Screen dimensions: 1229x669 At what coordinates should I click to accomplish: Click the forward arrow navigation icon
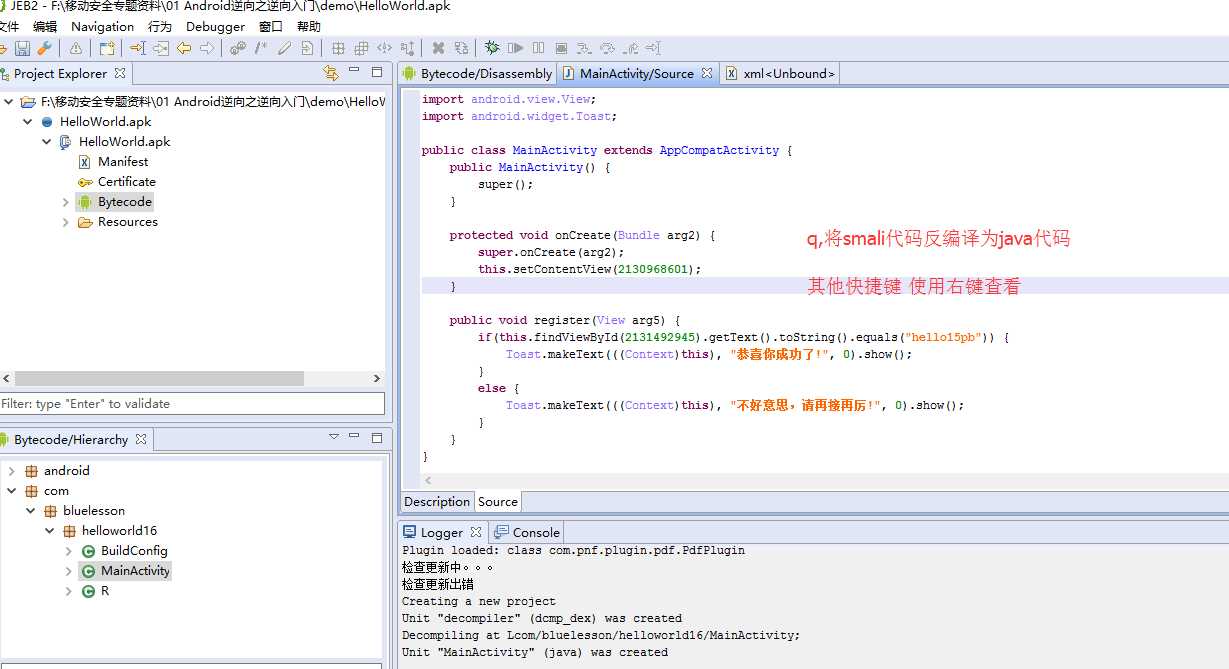click(206, 48)
